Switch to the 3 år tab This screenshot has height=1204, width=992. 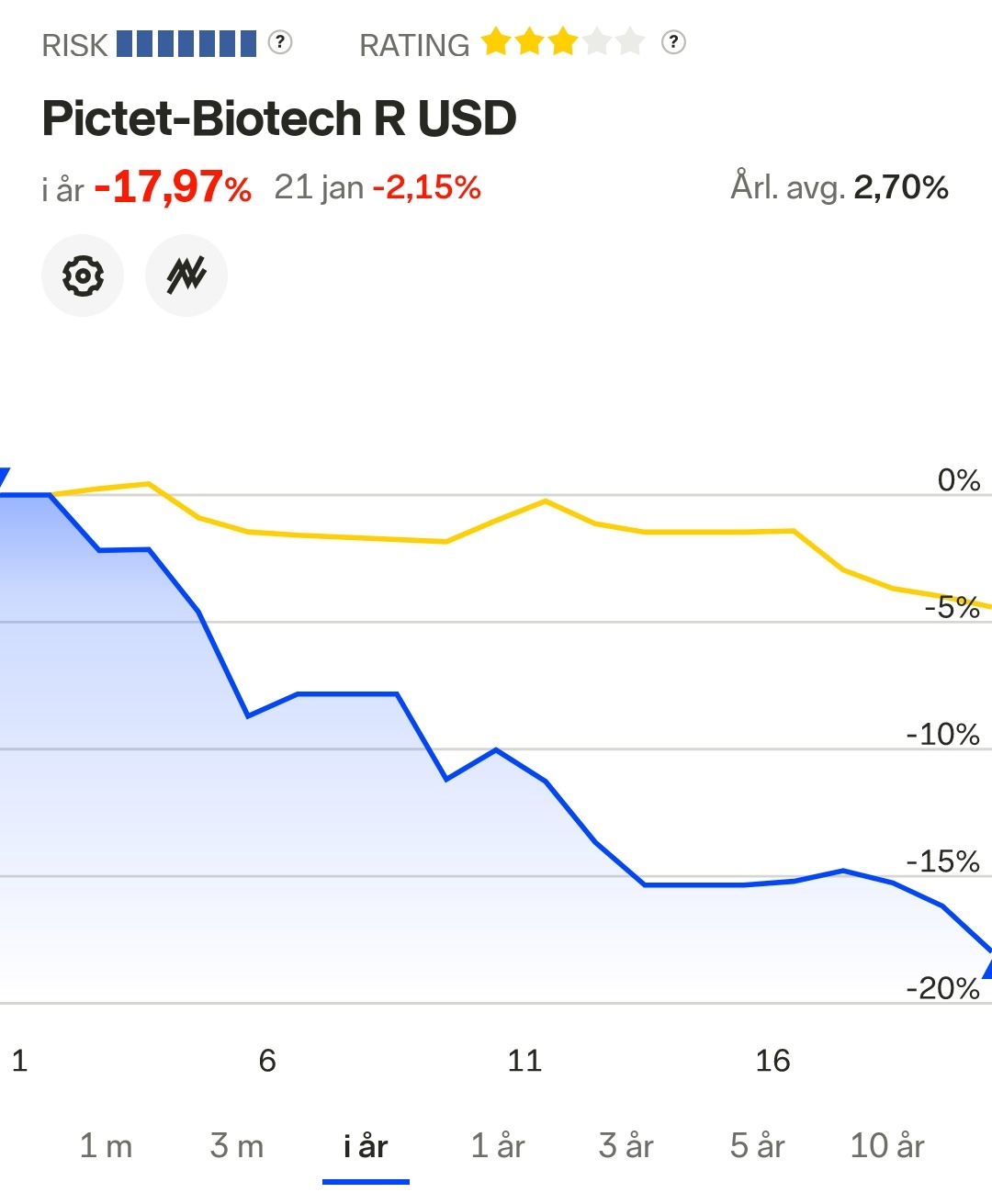626,1145
